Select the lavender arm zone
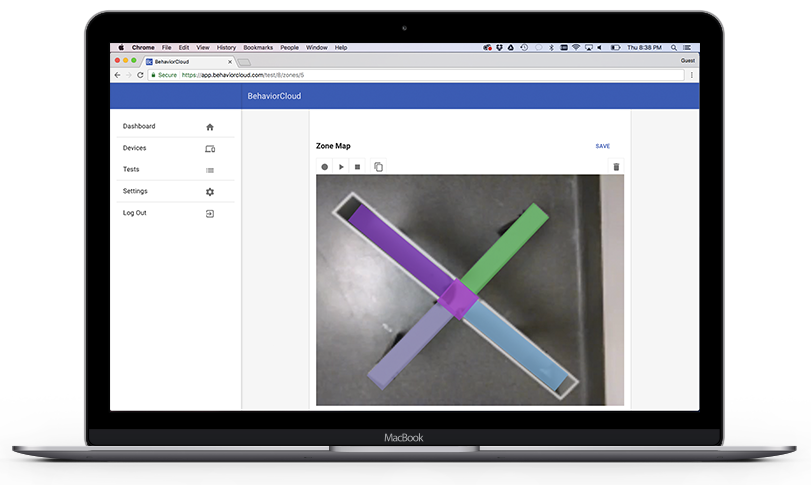The height and width of the screenshot is (485, 811). click(411, 345)
